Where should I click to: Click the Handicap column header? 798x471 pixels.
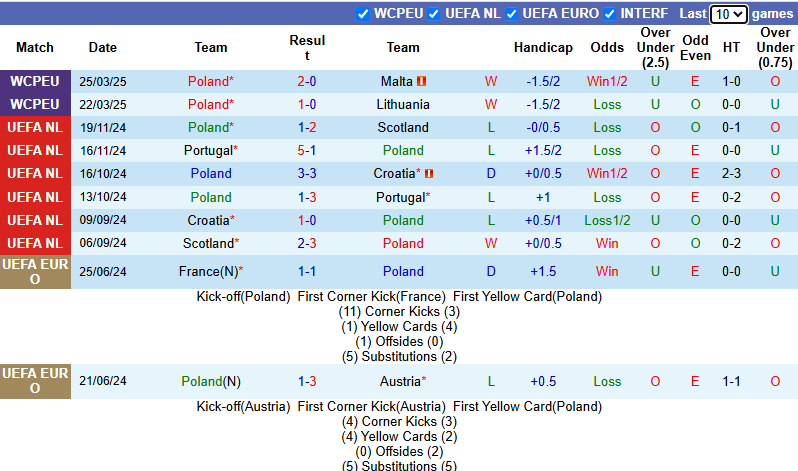pyautogui.click(x=543, y=47)
